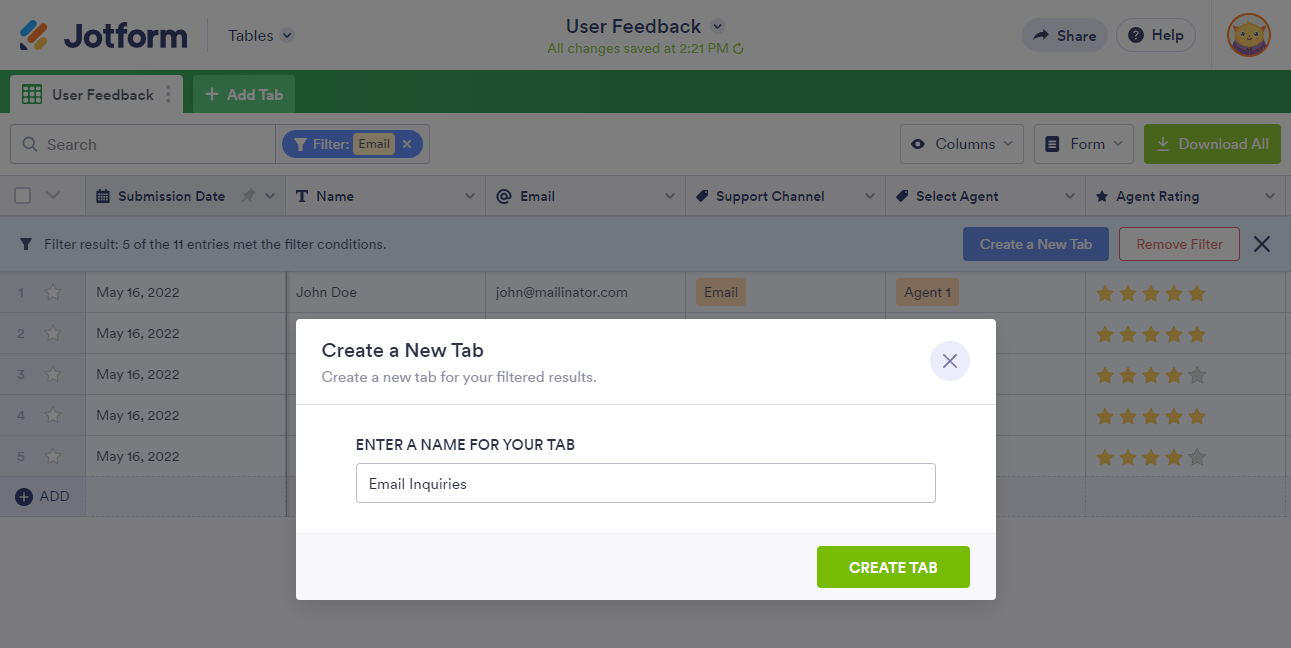Open the Form dropdown menu
Screen dimensions: 1291x648
1084,144
